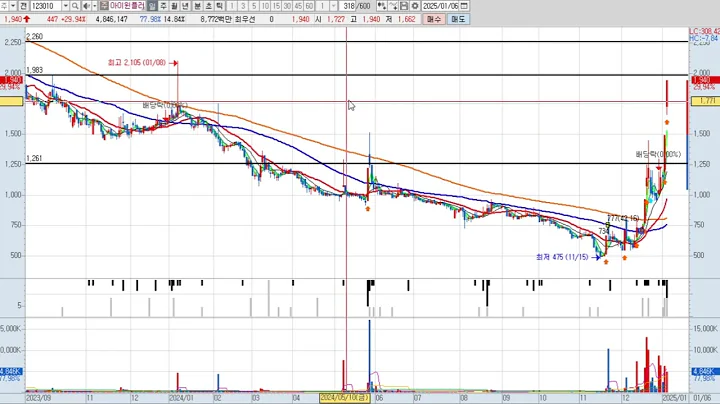Select the 5 interval button
This screenshot has height=404, width=720.
pyautogui.click(x=254, y=6)
